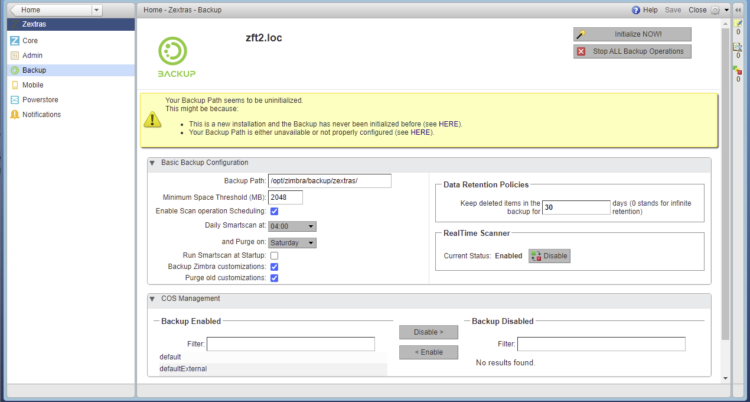Viewport: 750px width, 402px height.
Task: Click the scrollbar down arrow
Action: point(725,378)
